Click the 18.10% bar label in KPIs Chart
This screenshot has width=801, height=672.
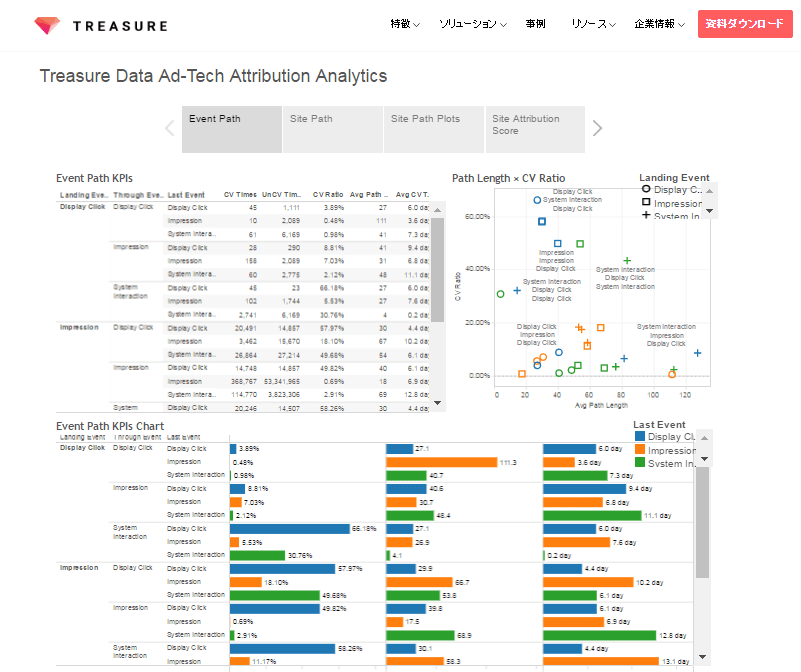[x=276, y=583]
